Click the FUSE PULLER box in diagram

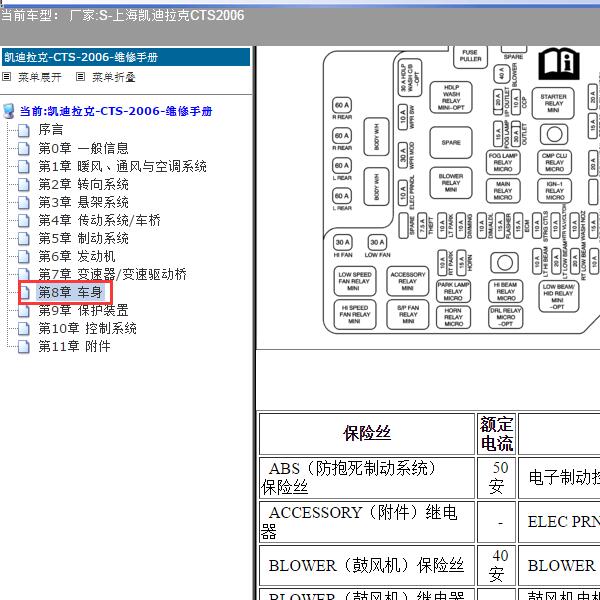(x=470, y=56)
